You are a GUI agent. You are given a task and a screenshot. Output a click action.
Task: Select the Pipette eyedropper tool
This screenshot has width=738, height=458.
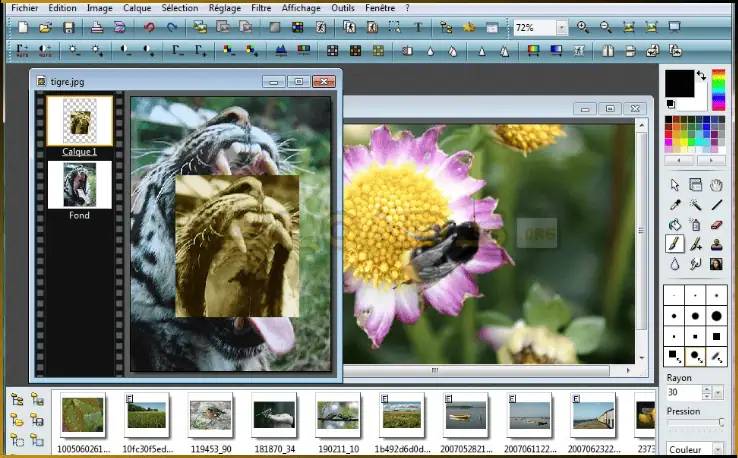pyautogui.click(x=675, y=205)
